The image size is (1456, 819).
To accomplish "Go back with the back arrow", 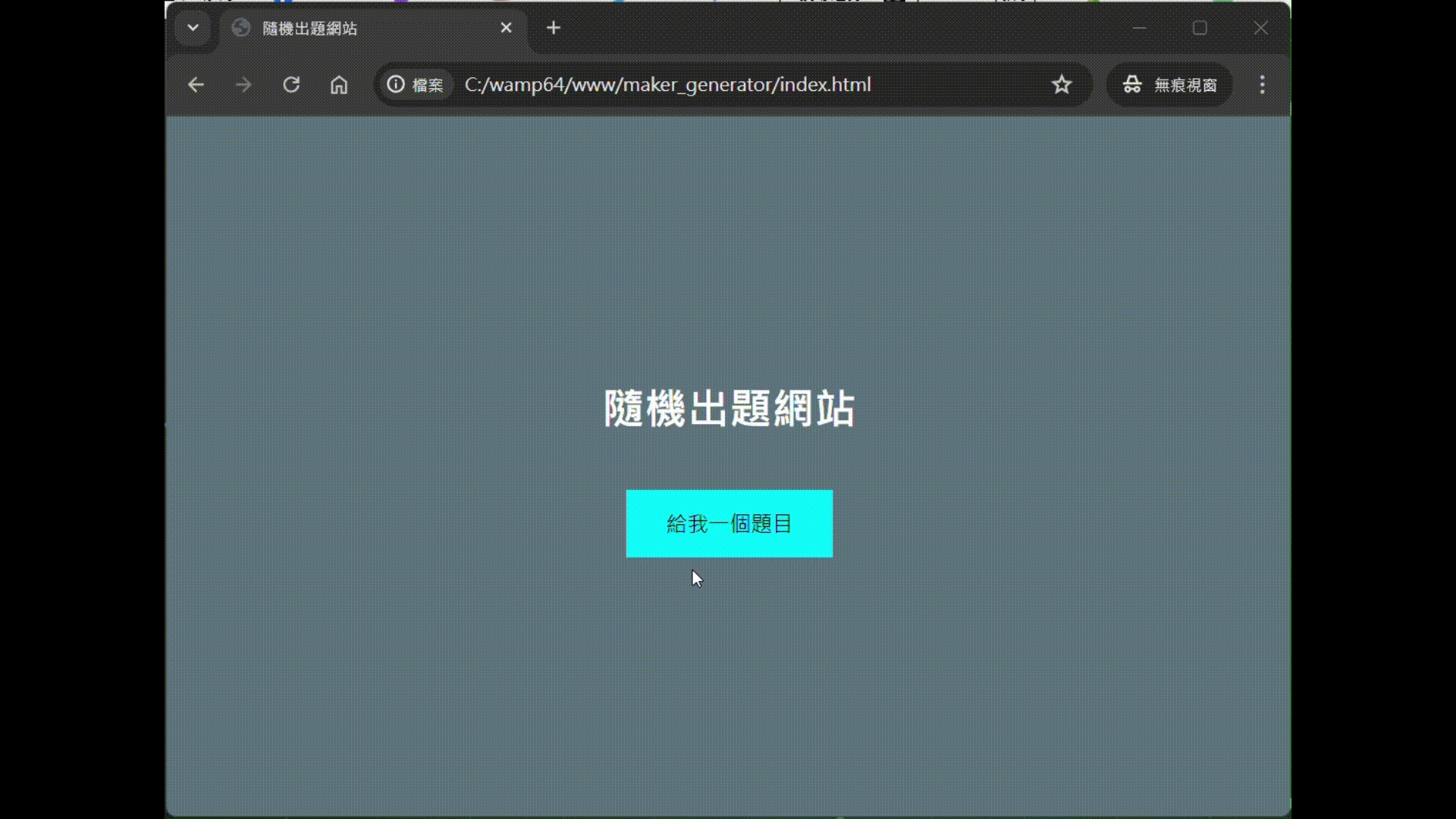I will (196, 85).
